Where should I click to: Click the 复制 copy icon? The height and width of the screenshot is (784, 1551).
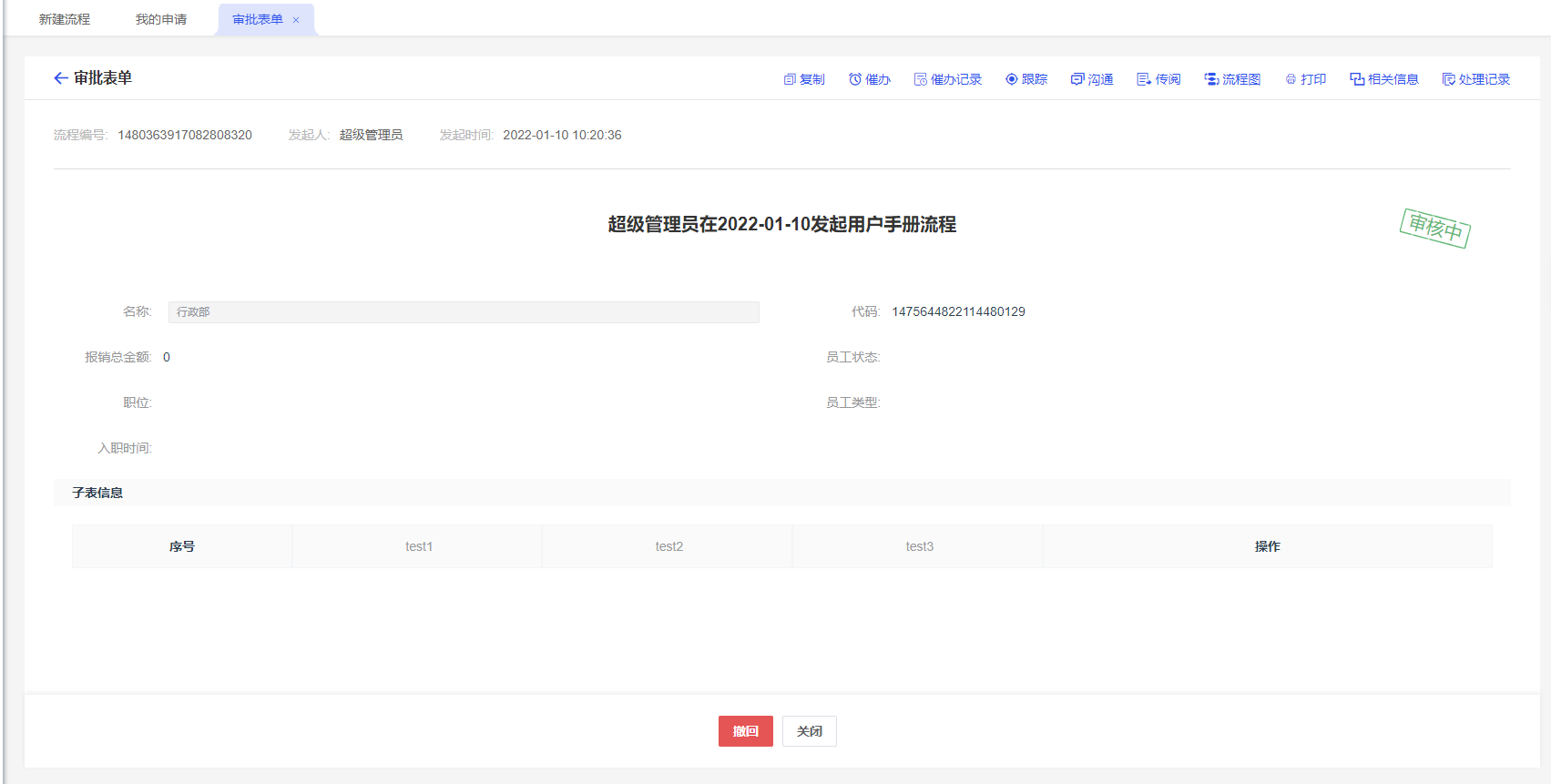(790, 80)
